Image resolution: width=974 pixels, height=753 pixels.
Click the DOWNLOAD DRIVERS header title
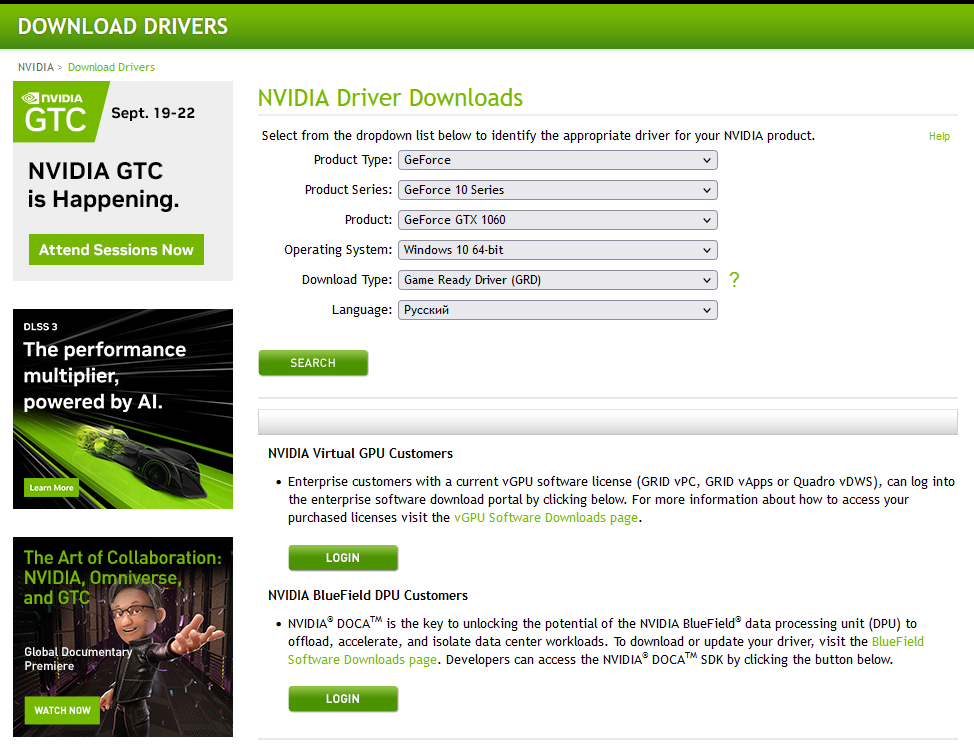(122, 26)
